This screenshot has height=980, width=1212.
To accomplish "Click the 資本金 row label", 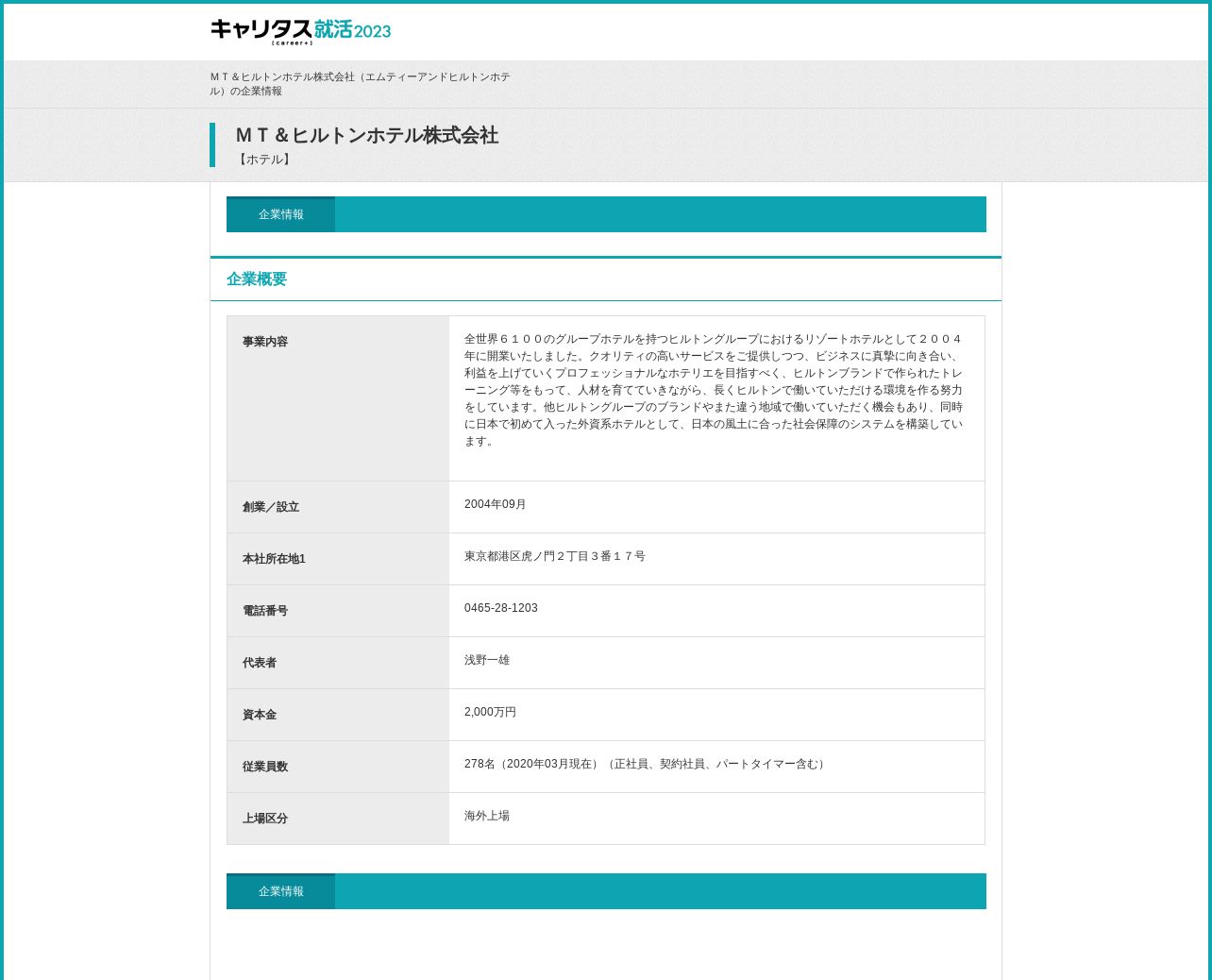I will [260, 715].
